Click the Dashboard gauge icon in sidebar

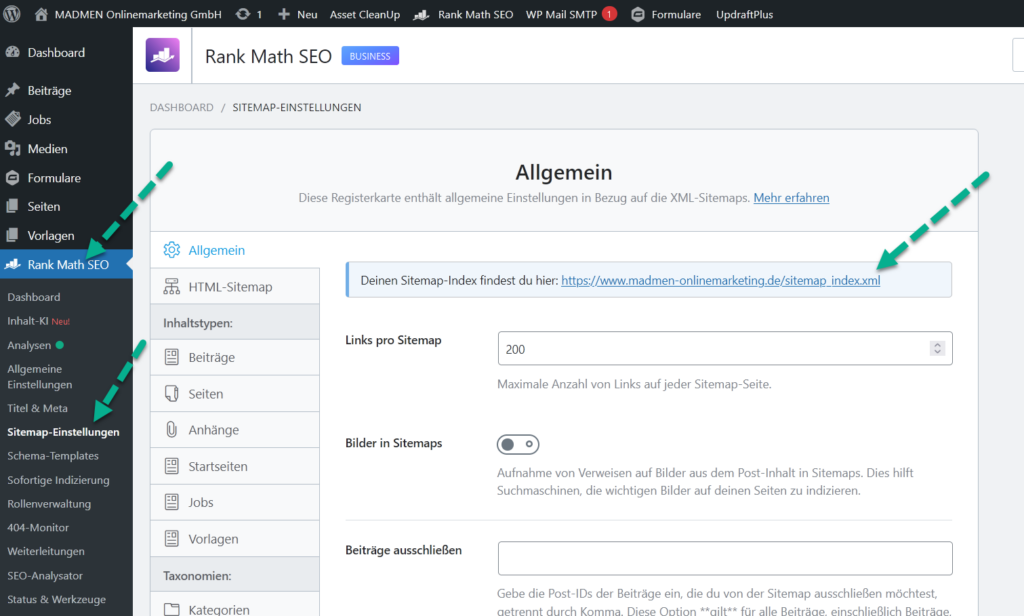point(12,52)
